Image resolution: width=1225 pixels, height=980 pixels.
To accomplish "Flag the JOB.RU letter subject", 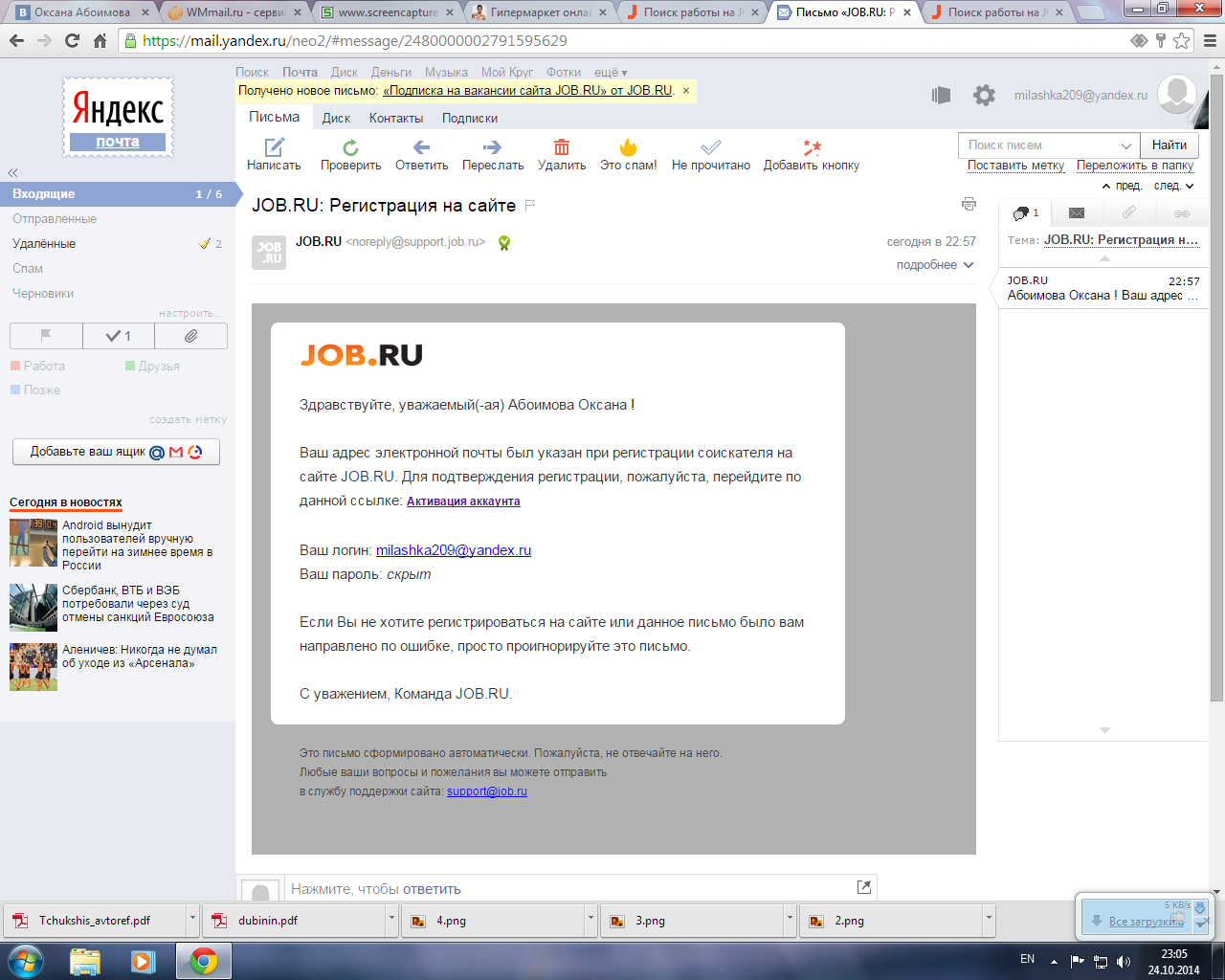I will pos(530,205).
